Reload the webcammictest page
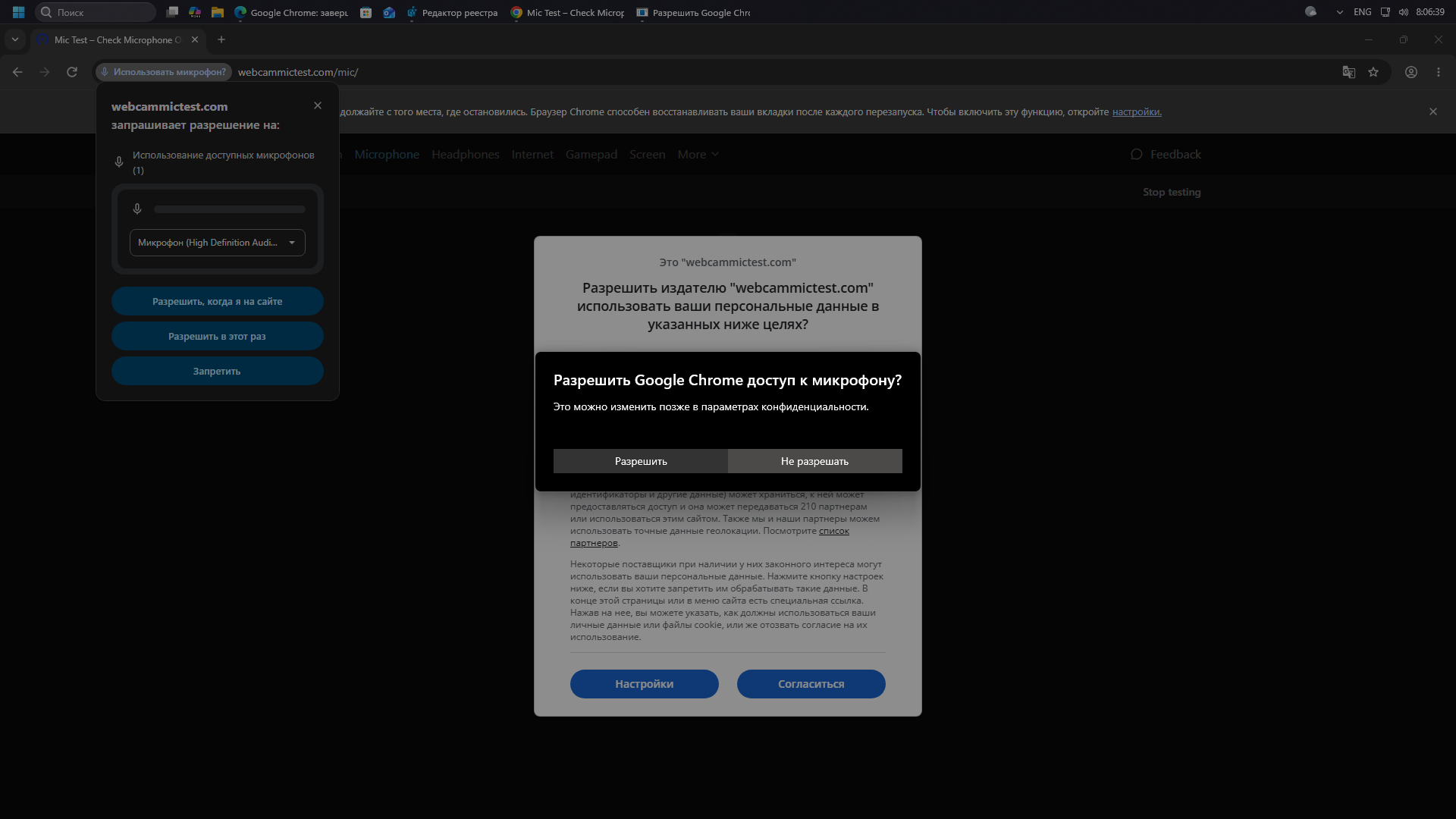The width and height of the screenshot is (1456, 819). [72, 72]
